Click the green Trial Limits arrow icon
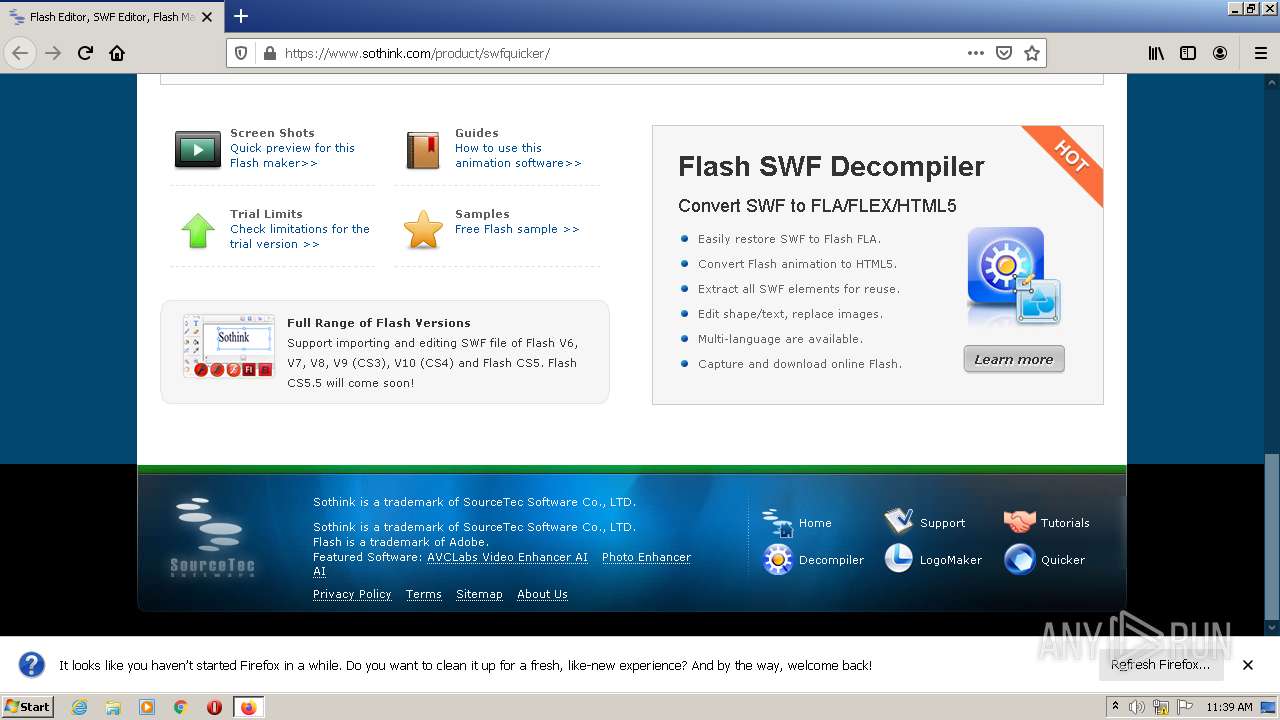 coord(198,230)
